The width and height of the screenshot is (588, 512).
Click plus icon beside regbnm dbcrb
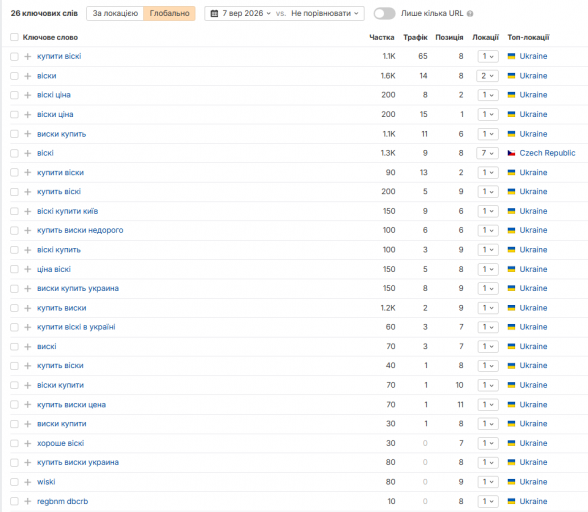click(x=27, y=501)
